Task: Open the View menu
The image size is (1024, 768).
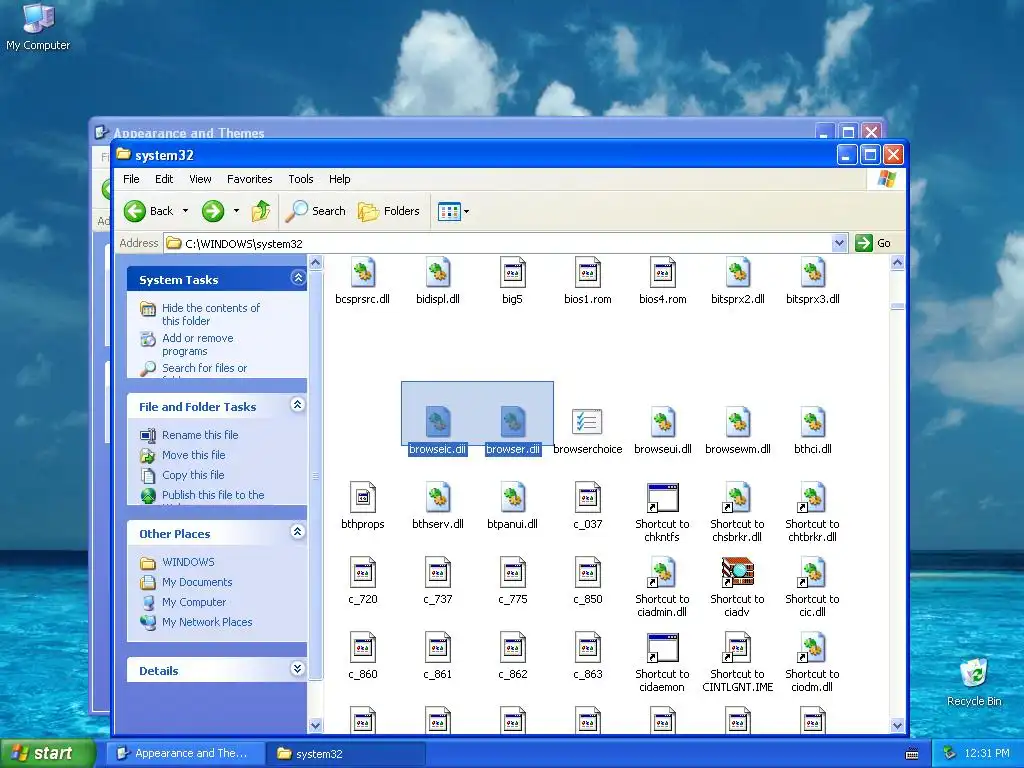Action: 200,179
